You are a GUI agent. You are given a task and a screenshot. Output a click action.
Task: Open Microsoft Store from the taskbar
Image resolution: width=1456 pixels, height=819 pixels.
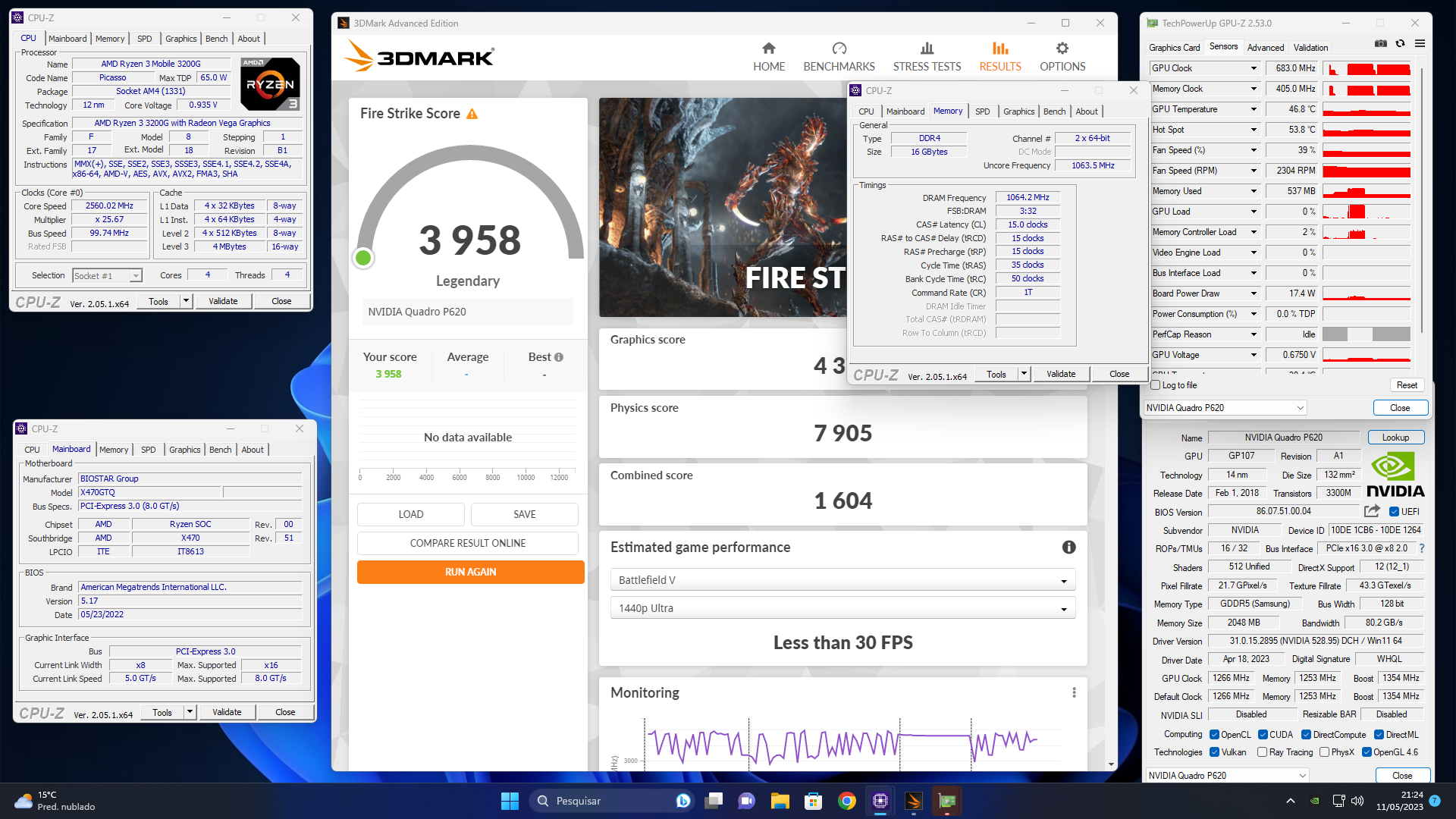(814, 801)
